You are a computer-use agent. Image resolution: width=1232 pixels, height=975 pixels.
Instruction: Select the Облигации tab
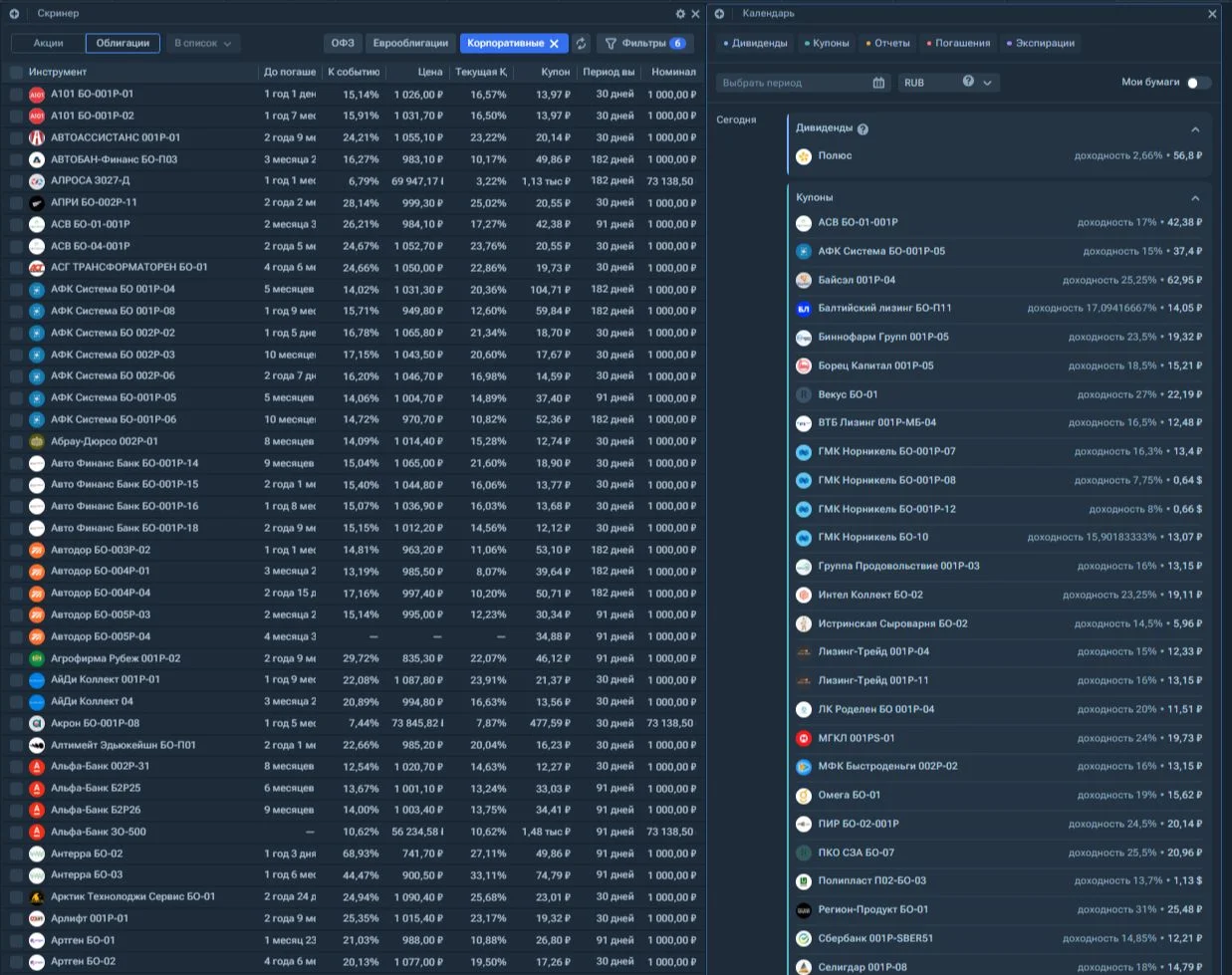point(123,43)
